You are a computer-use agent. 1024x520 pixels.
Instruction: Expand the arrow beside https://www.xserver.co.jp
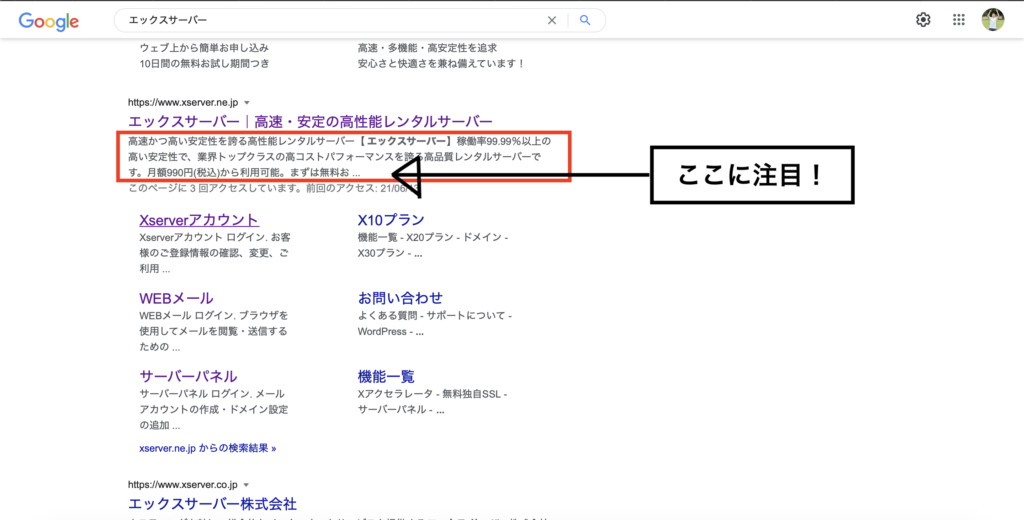click(x=246, y=485)
